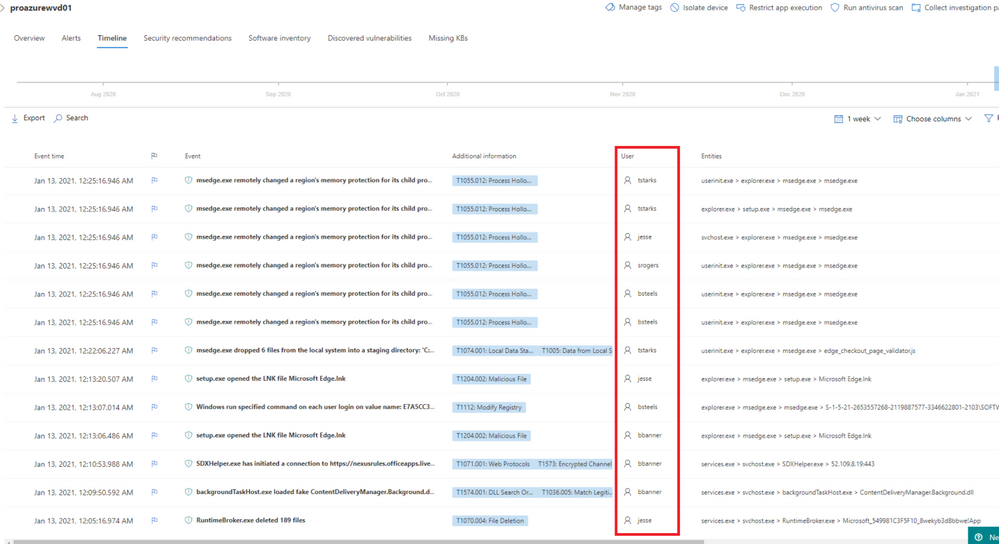Click the T1070.004: File Deletion tag

click(x=490, y=521)
